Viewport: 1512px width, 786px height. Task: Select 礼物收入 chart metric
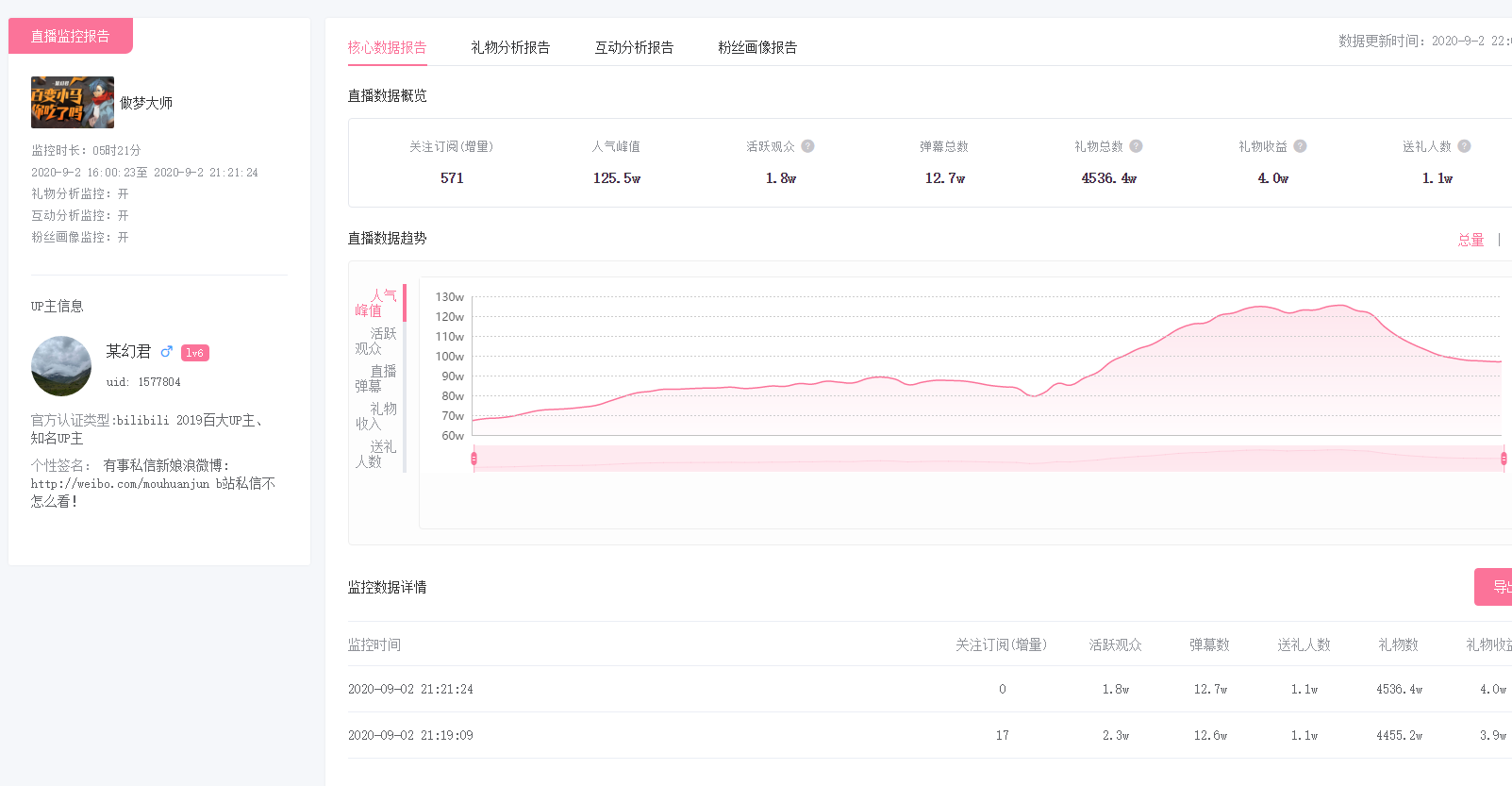376,416
